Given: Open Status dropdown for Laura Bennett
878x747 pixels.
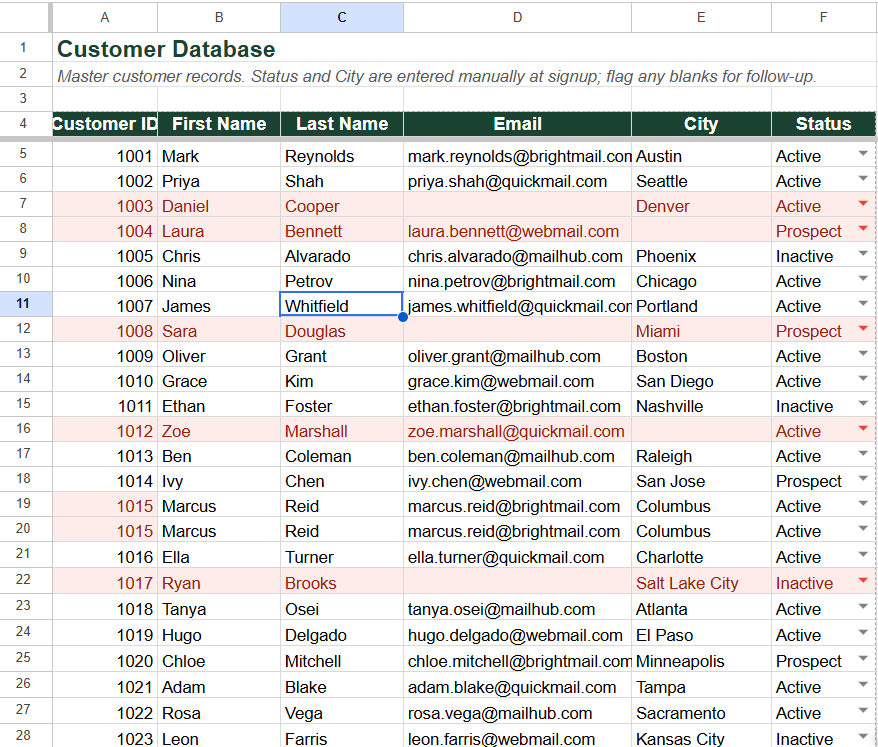Looking at the screenshot, I should pos(863,229).
